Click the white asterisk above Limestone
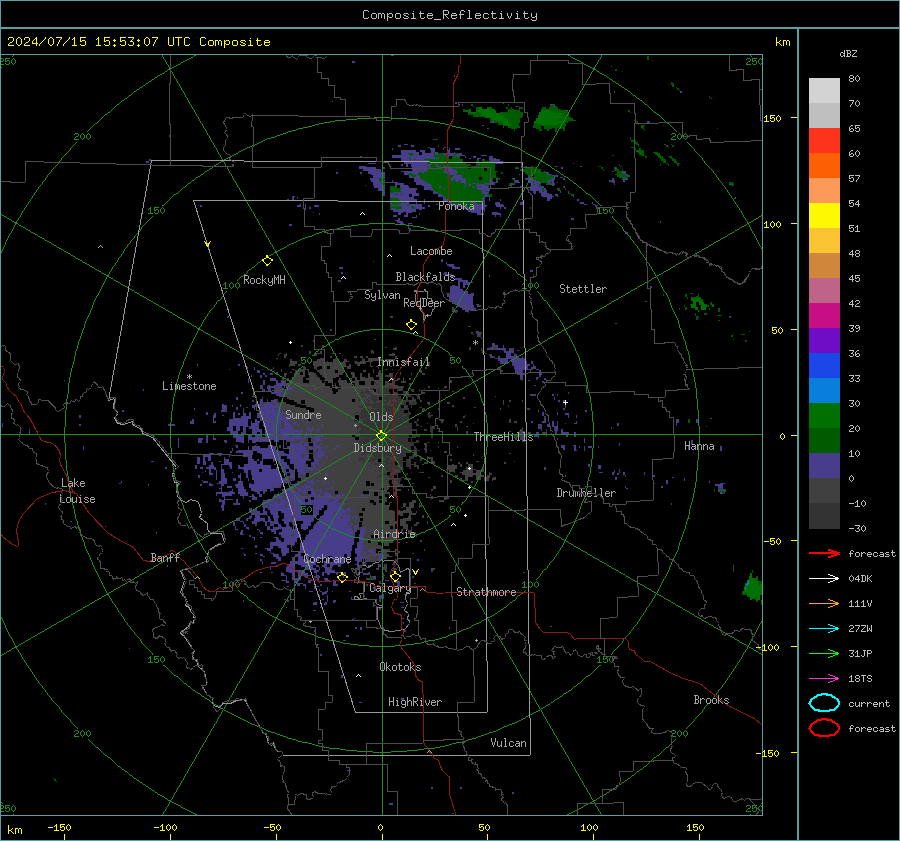This screenshot has height=841, width=900. tap(189, 377)
